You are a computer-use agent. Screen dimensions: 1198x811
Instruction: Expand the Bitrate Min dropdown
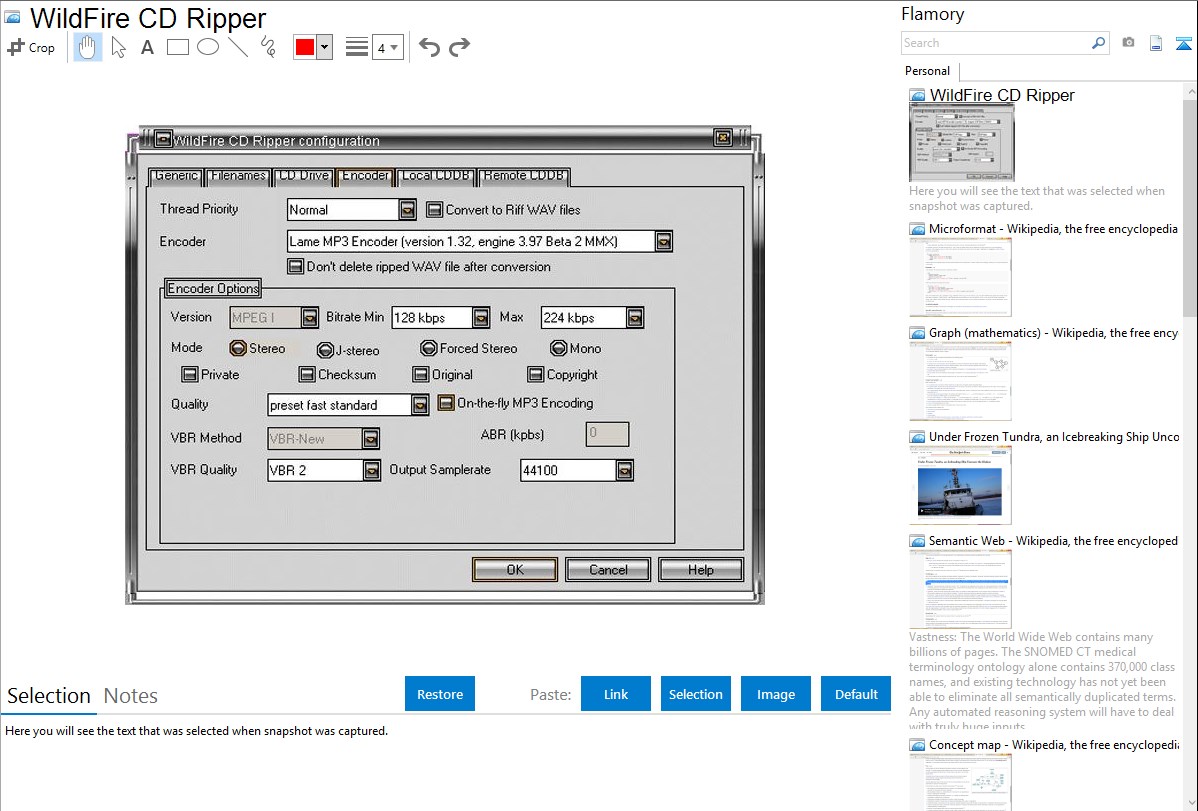481,317
